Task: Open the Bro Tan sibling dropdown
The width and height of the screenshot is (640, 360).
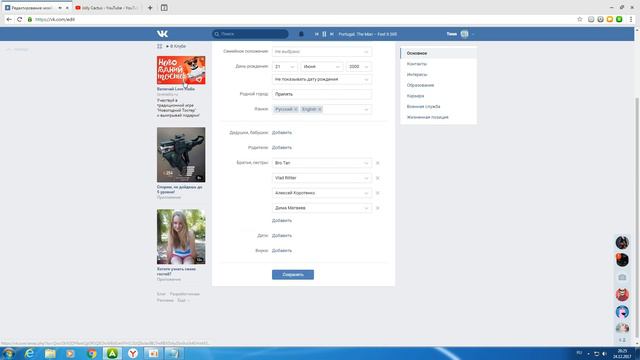Action: pyautogui.click(x=322, y=163)
